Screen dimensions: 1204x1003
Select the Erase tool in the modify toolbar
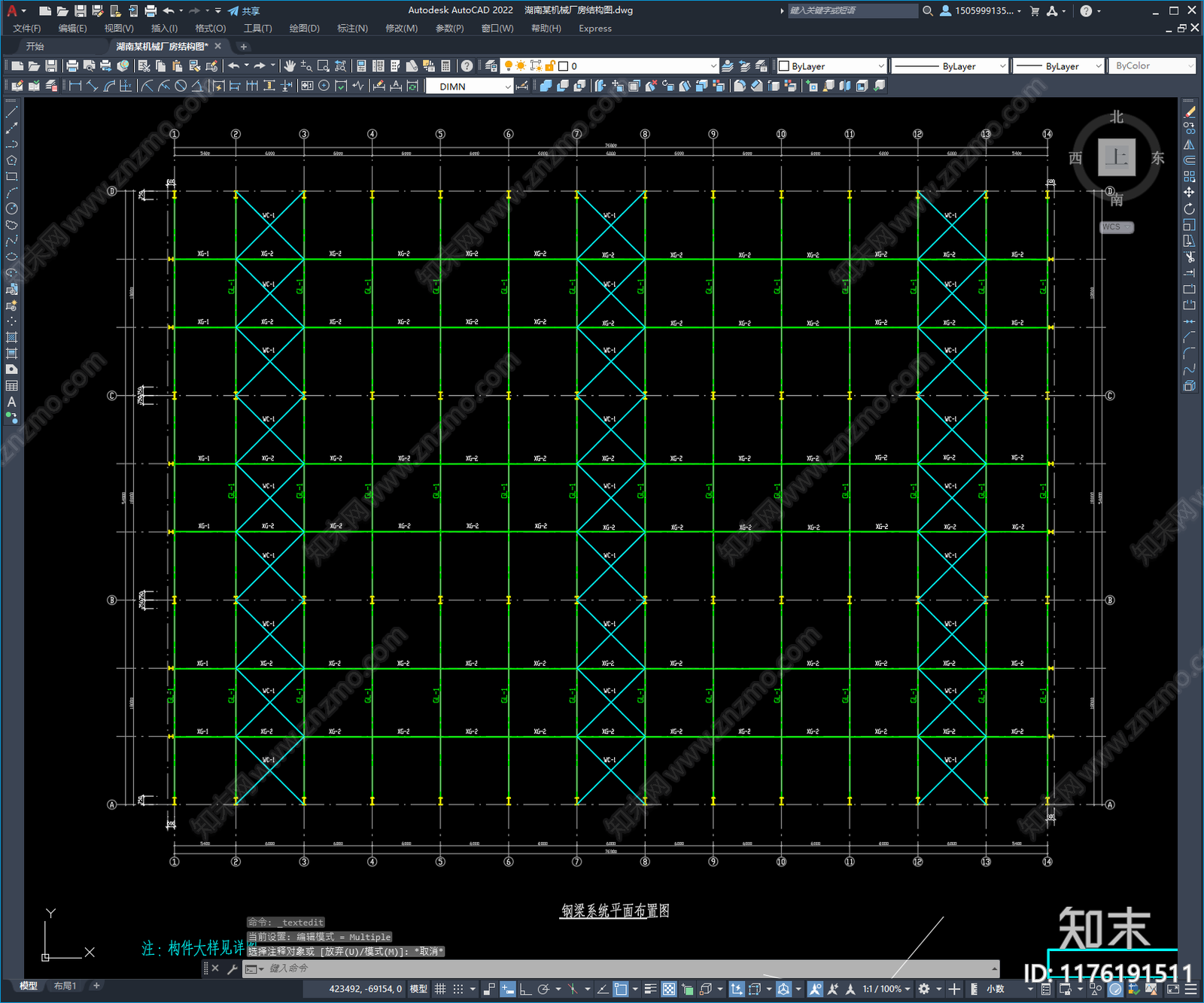1189,112
